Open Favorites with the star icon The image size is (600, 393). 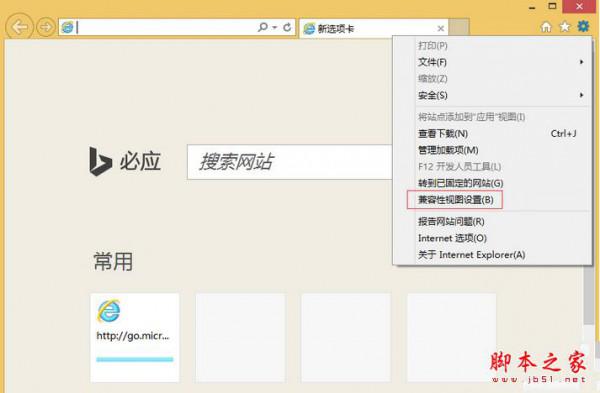(x=565, y=27)
